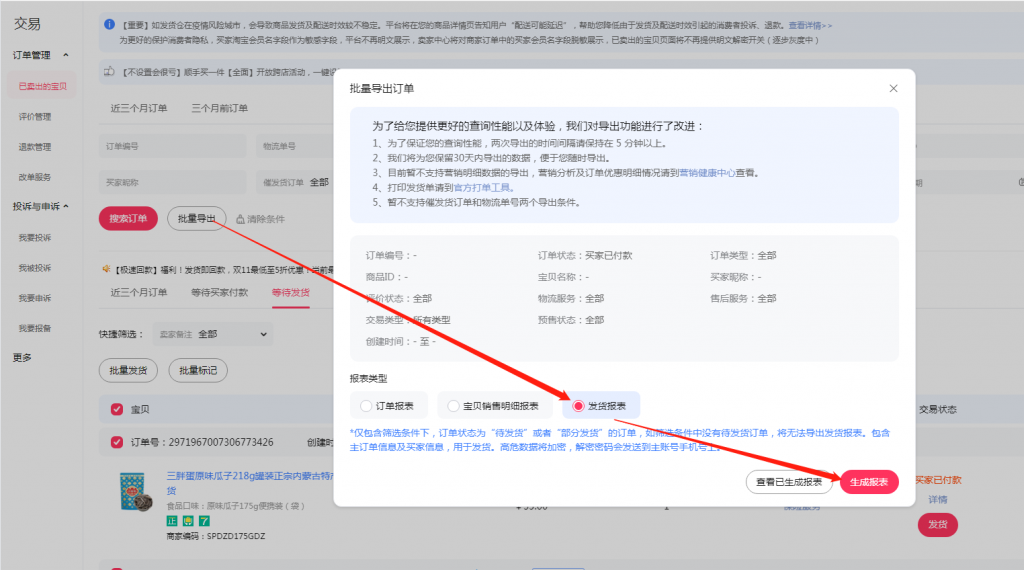Click the speaker icon beside 【极速回款】

click(x=105, y=269)
